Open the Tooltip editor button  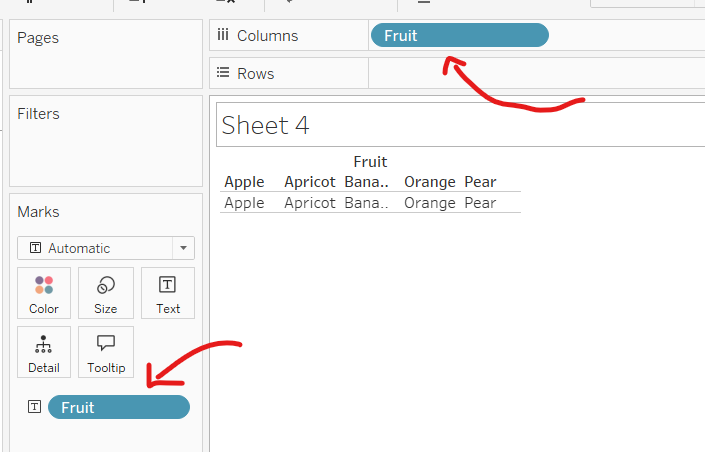point(106,352)
